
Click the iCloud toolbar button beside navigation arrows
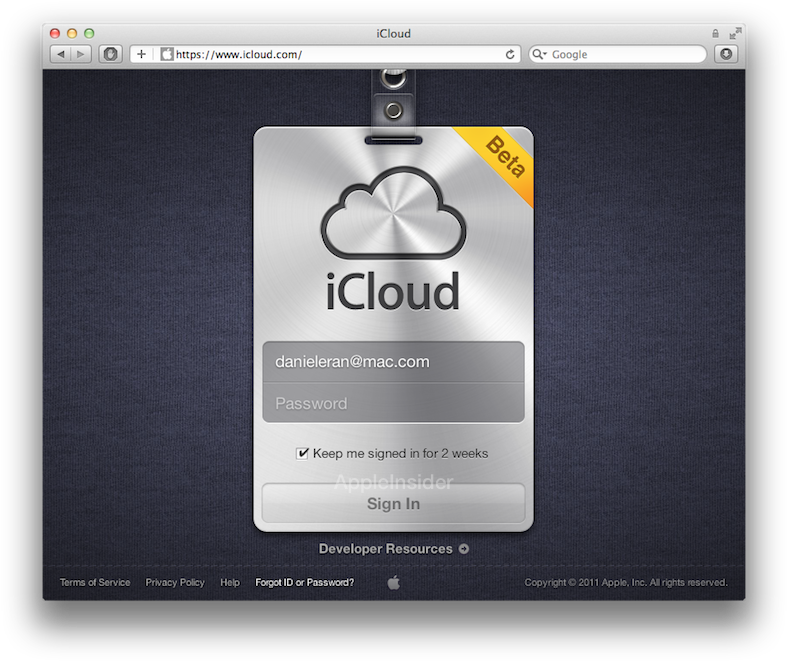110,54
